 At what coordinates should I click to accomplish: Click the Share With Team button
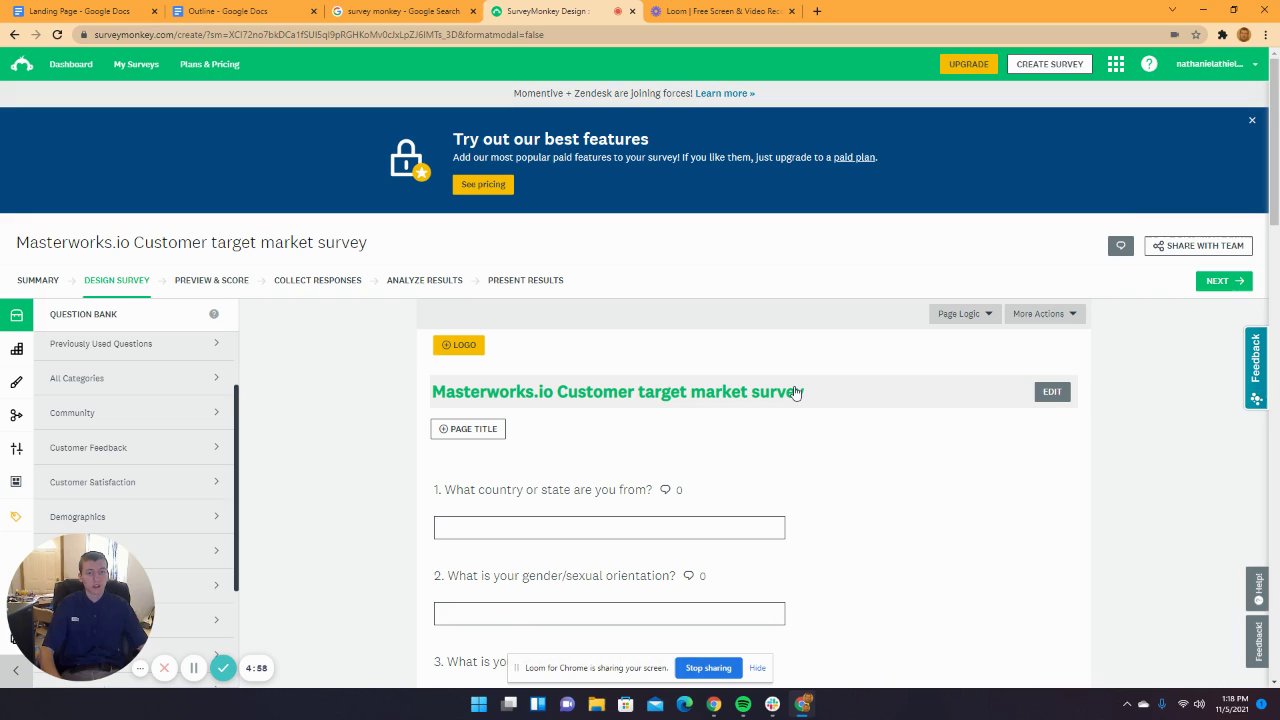[x=1198, y=246]
